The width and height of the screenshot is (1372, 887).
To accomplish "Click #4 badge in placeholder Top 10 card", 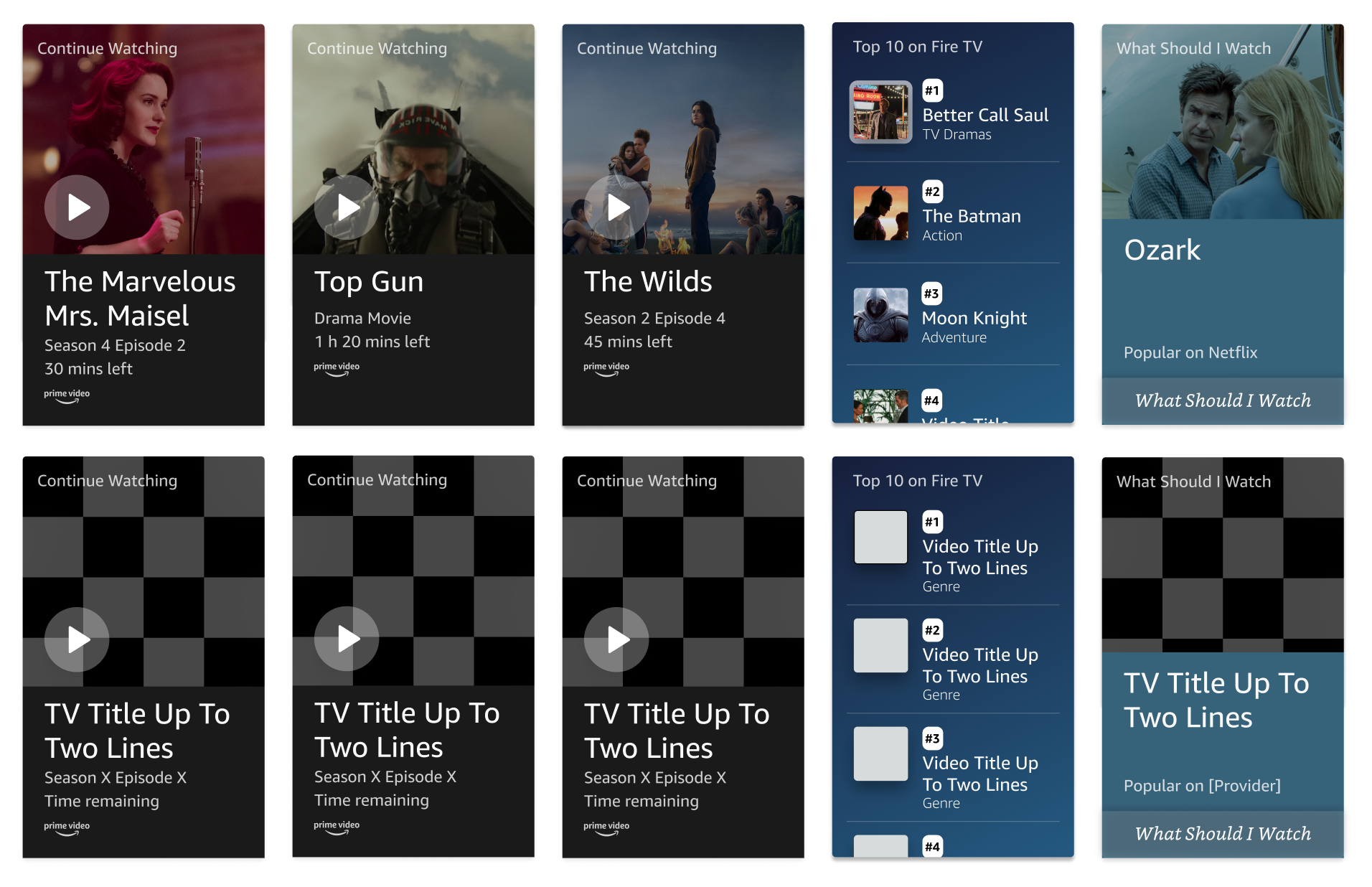I will pyautogui.click(x=932, y=846).
